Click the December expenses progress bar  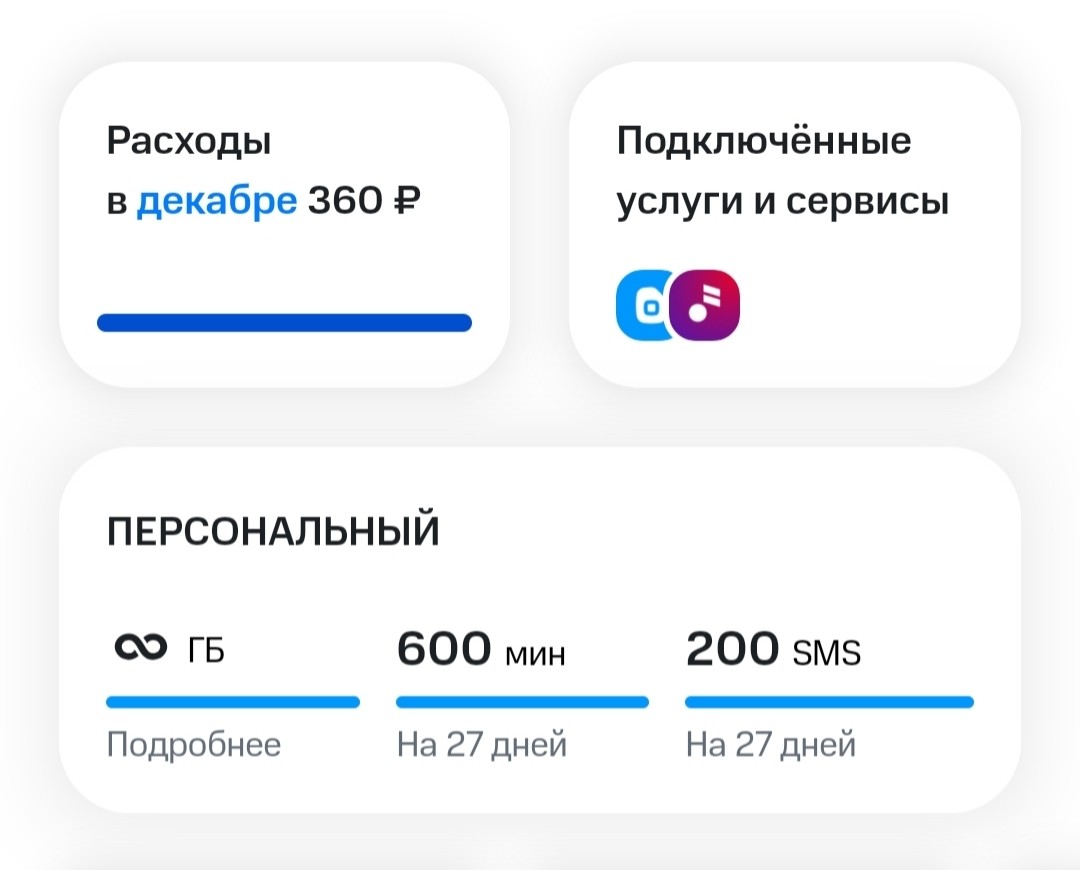(284, 322)
